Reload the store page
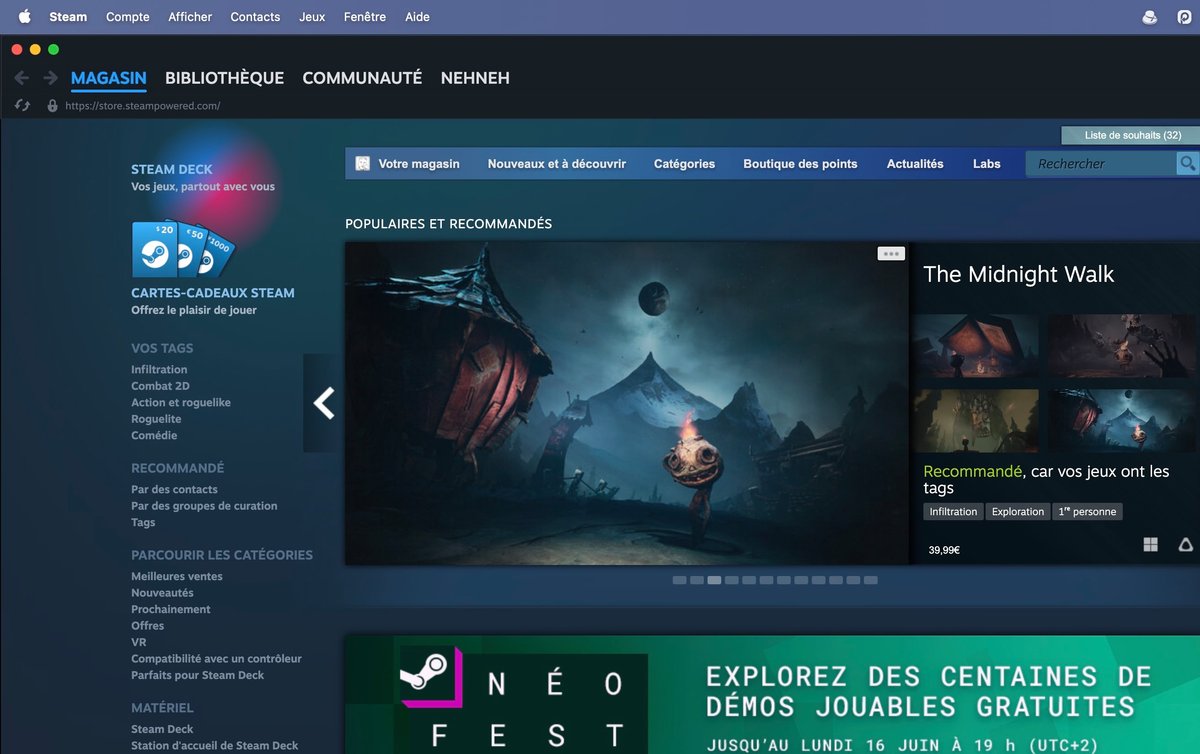This screenshot has width=1200, height=754. [x=22, y=105]
